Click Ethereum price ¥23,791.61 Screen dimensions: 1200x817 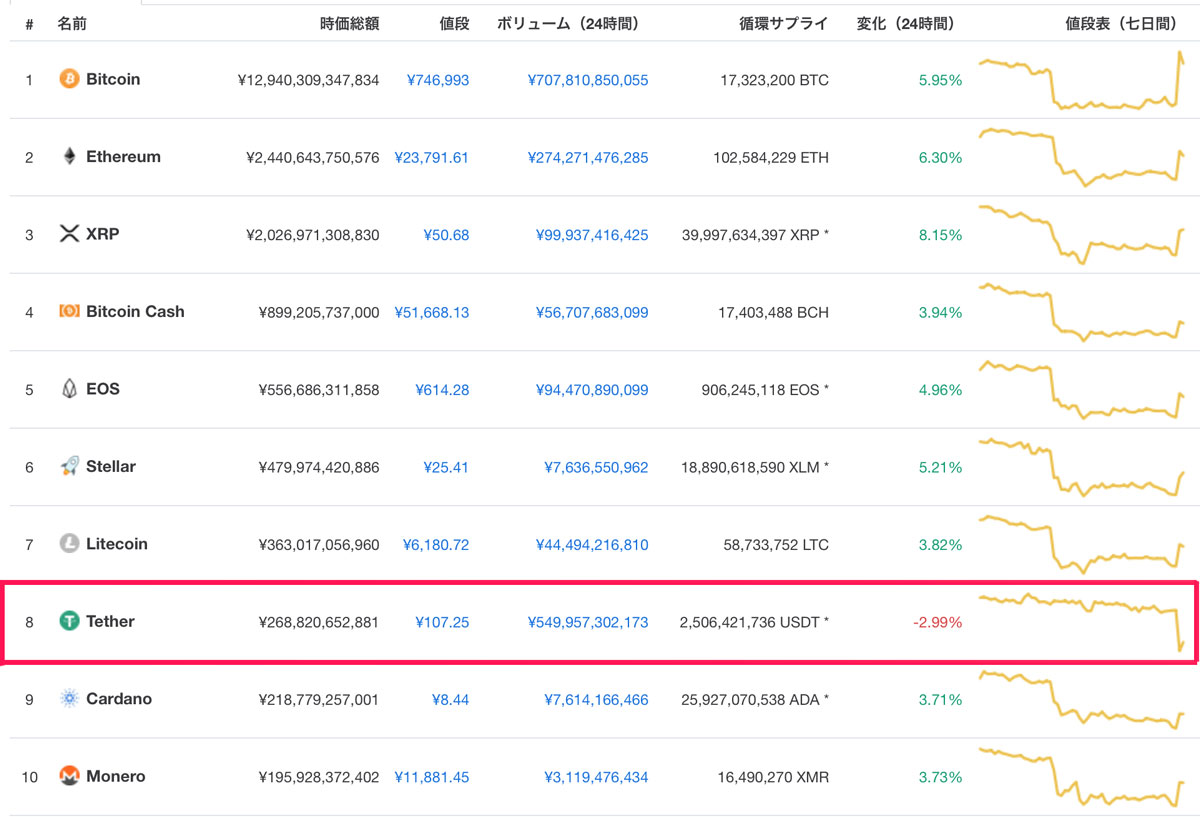(431, 158)
